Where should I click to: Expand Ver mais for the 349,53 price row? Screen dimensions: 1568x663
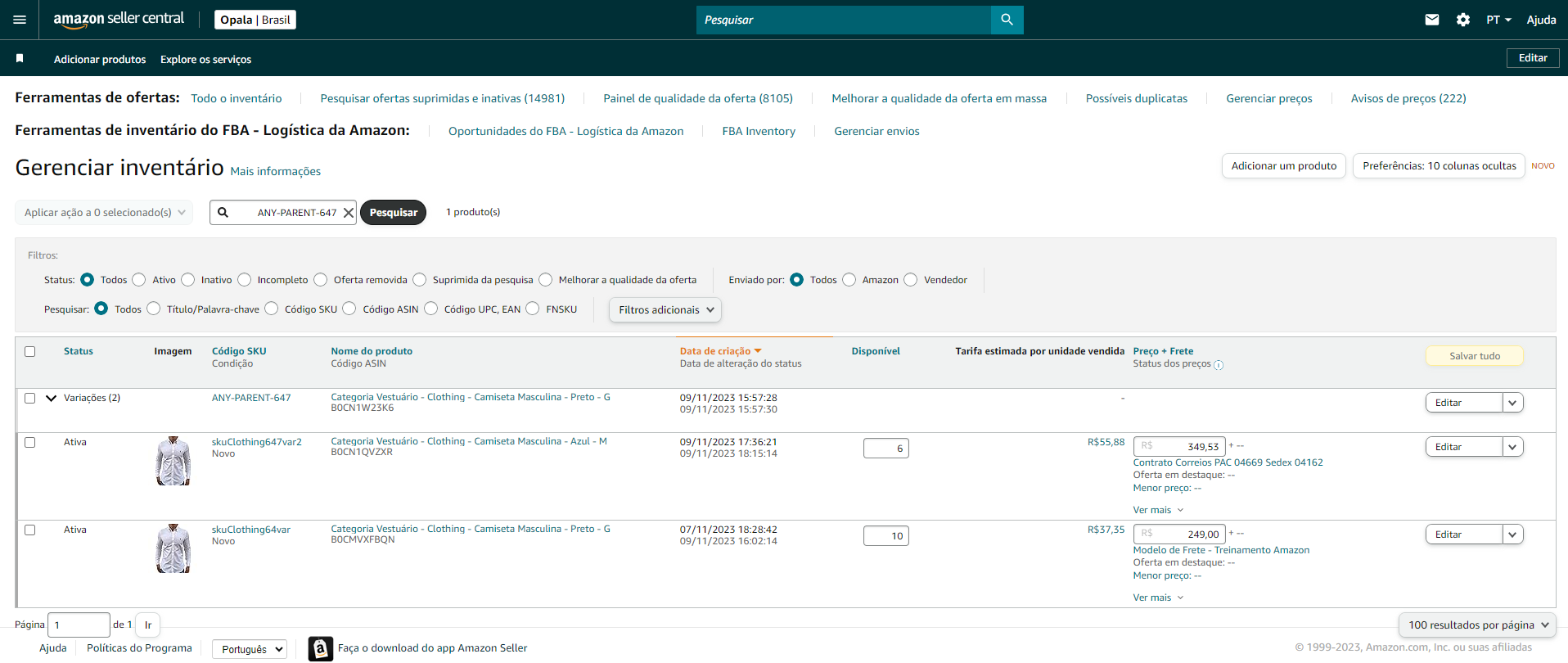[x=1158, y=510]
